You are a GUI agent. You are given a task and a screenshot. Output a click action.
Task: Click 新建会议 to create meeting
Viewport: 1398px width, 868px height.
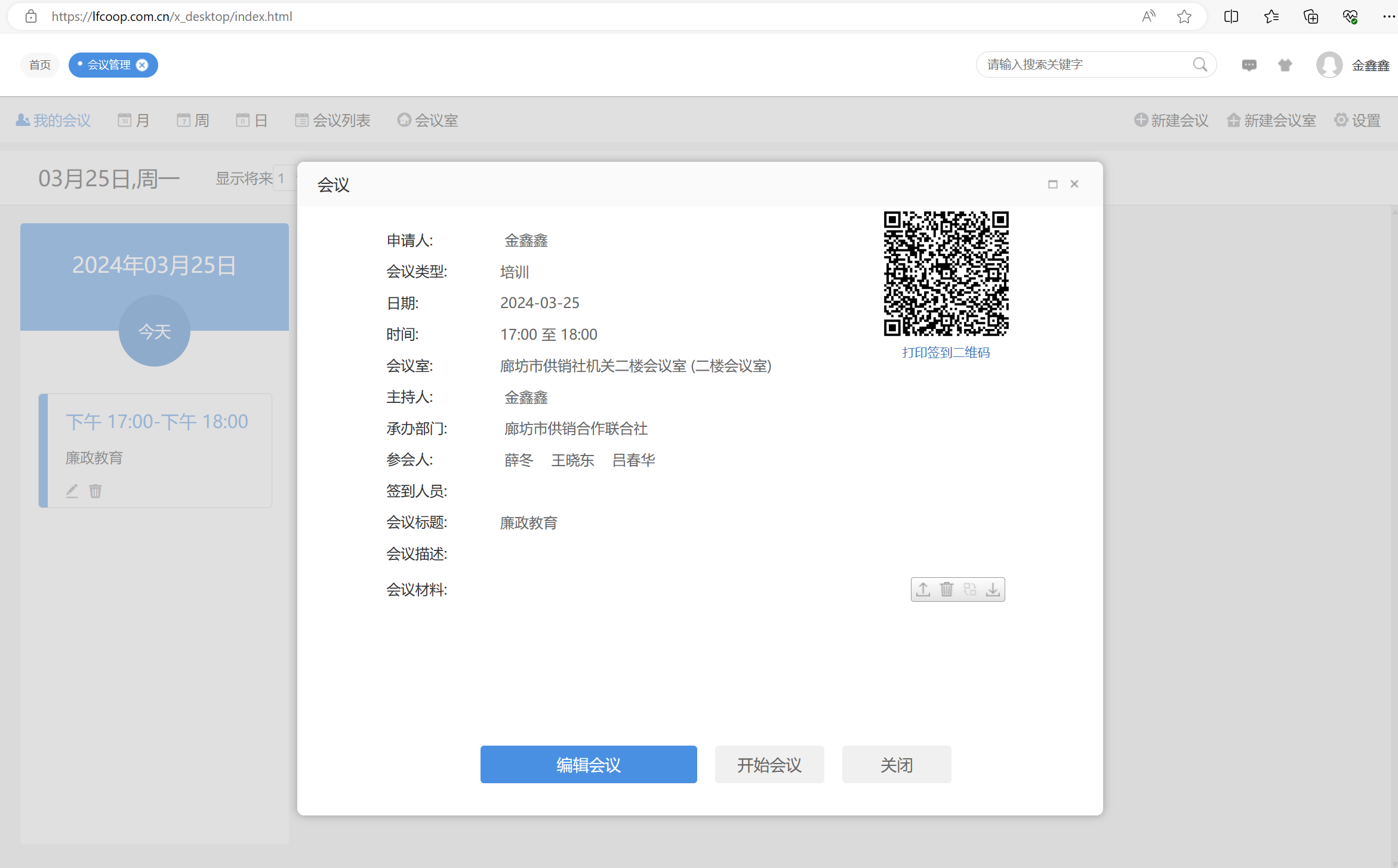click(1171, 121)
